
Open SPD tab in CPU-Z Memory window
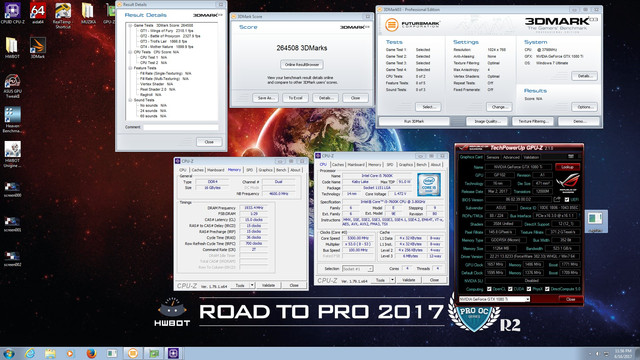pos(249,170)
